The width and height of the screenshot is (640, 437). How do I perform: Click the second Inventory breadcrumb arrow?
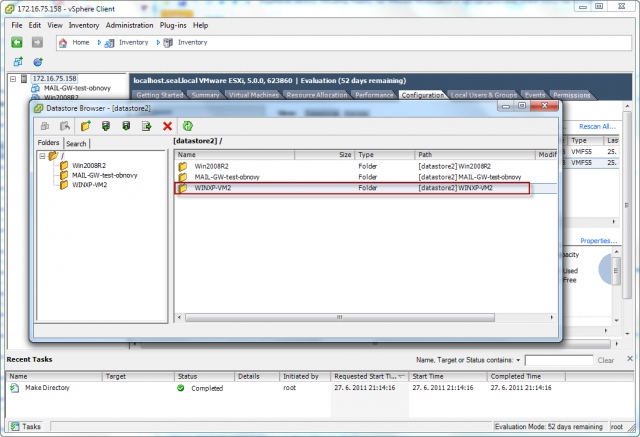click(158, 42)
